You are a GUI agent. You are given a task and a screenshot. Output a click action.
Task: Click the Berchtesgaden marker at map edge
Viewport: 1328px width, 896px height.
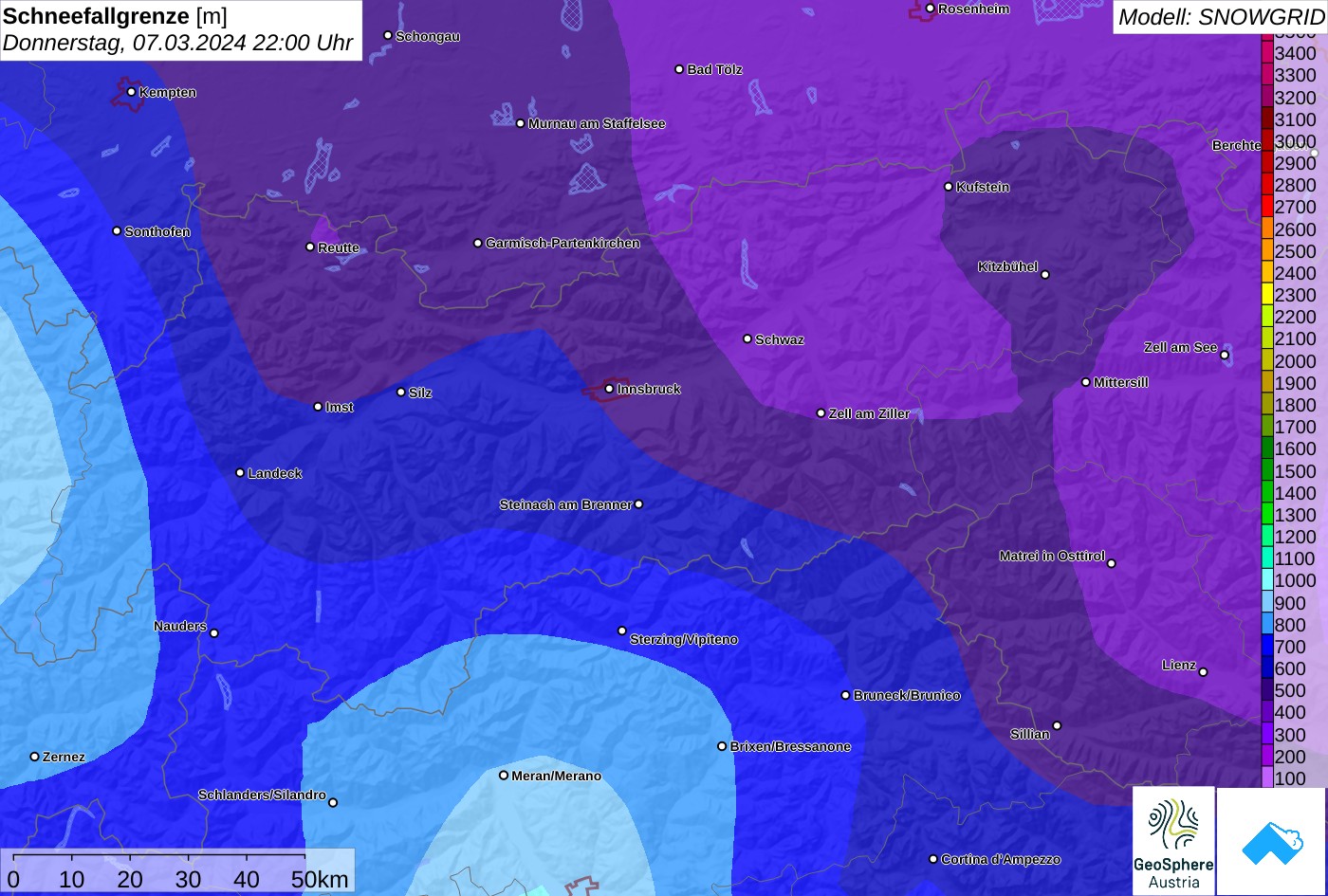click(x=1315, y=153)
